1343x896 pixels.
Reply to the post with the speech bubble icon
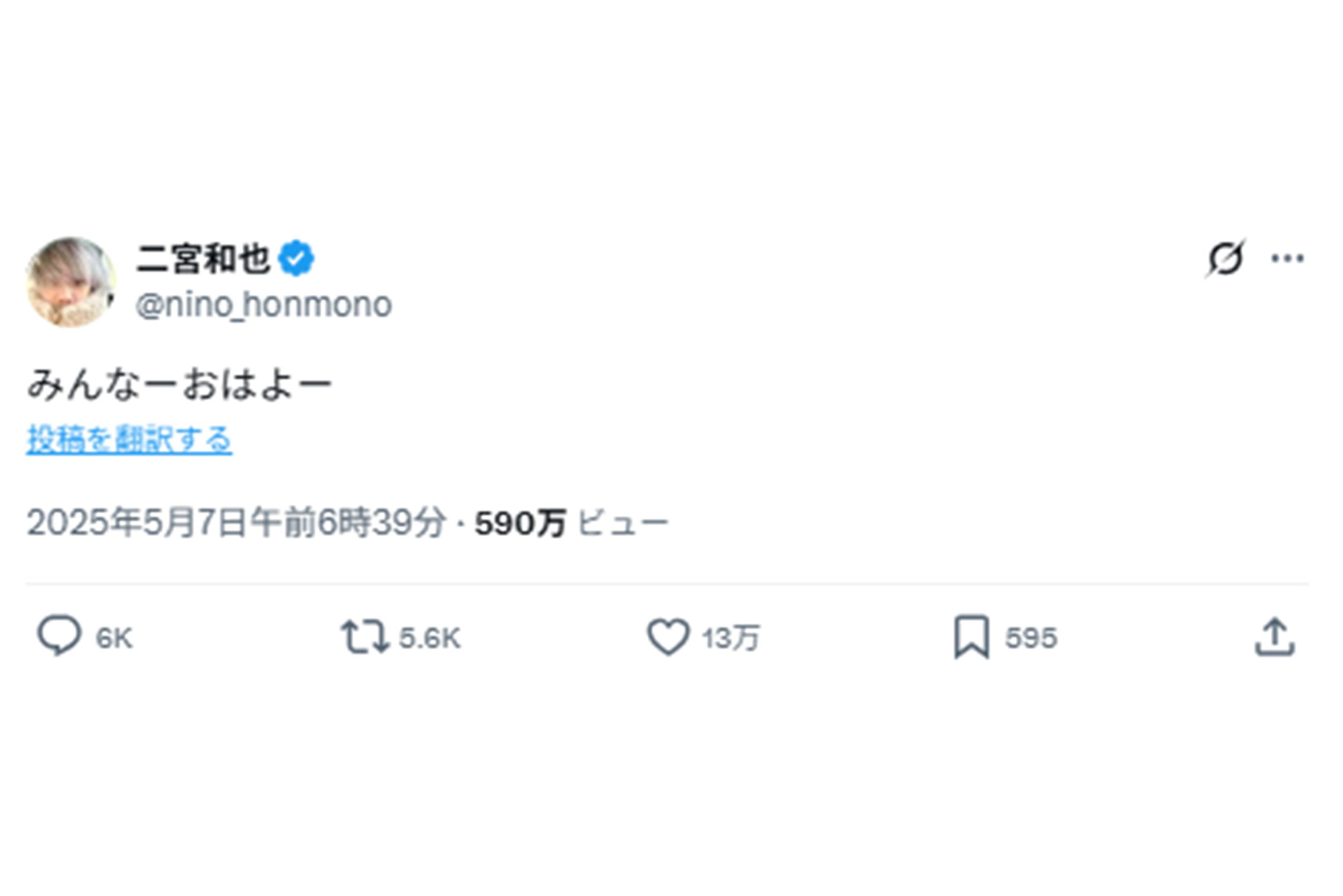[x=64, y=635]
